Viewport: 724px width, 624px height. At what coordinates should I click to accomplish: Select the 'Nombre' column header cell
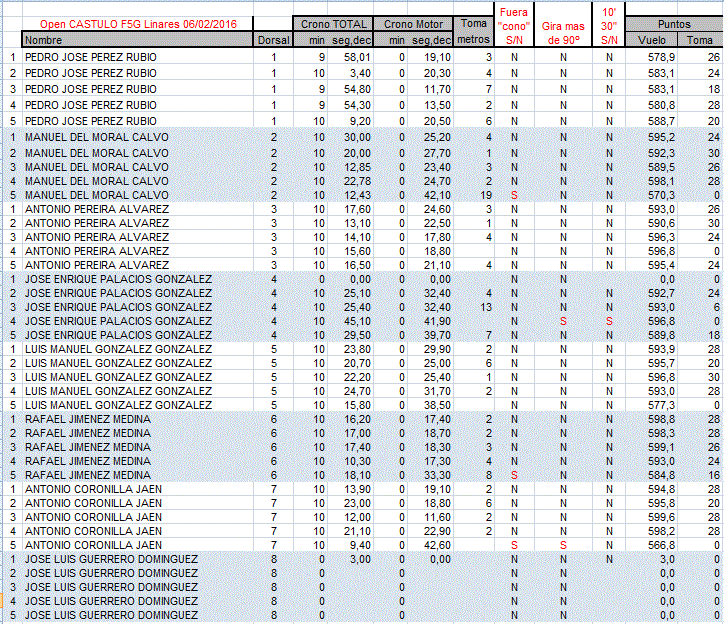click(x=137, y=40)
